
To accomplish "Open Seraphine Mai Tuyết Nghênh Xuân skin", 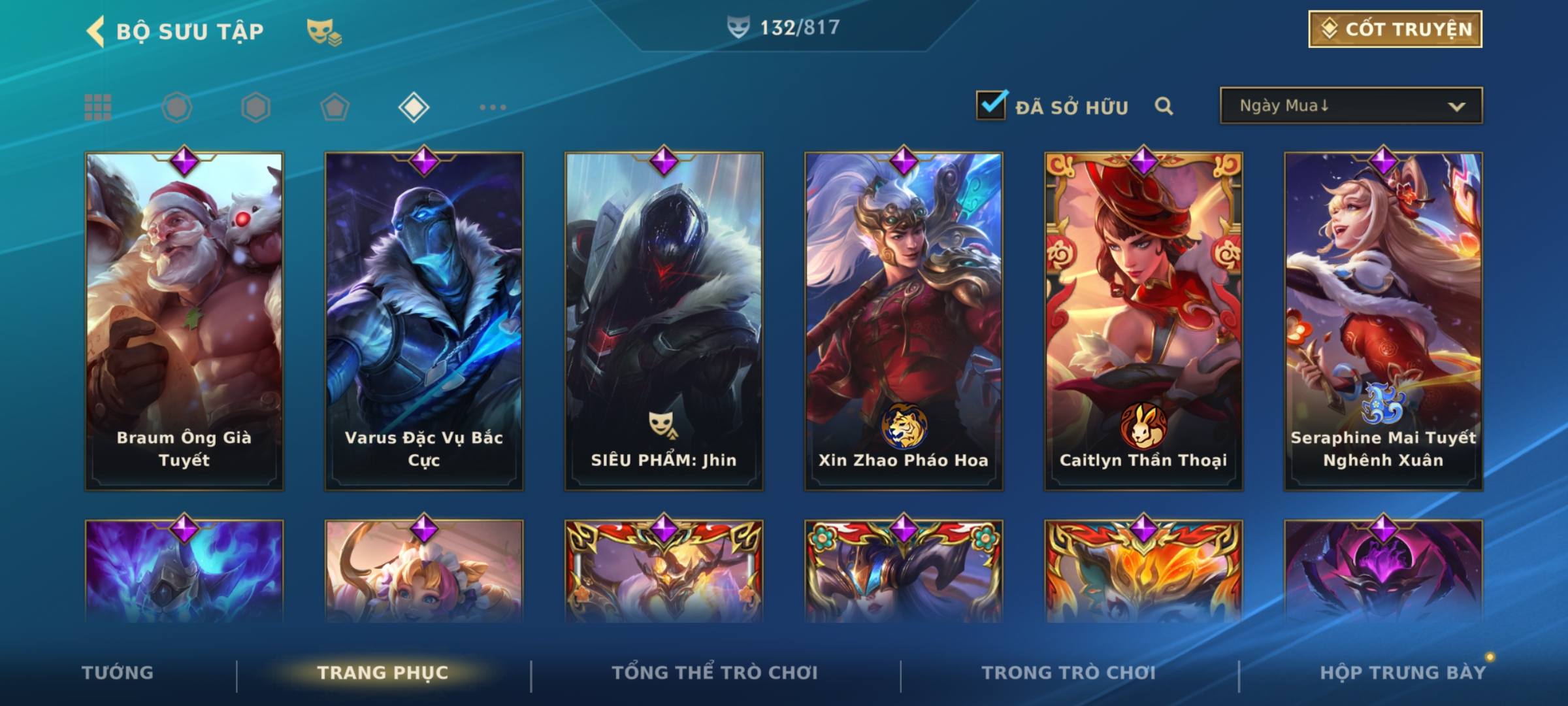I will pos(1383,321).
